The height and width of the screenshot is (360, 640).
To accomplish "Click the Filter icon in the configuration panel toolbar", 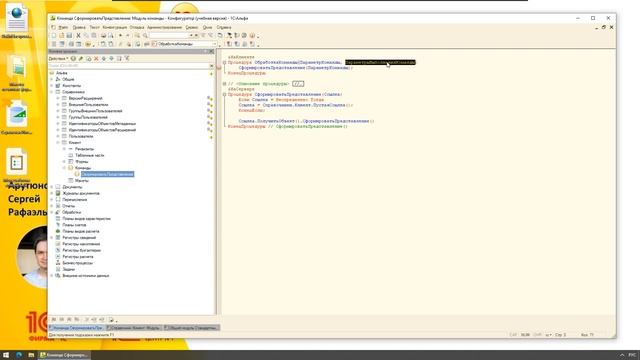I will pyautogui.click(x=127, y=59).
